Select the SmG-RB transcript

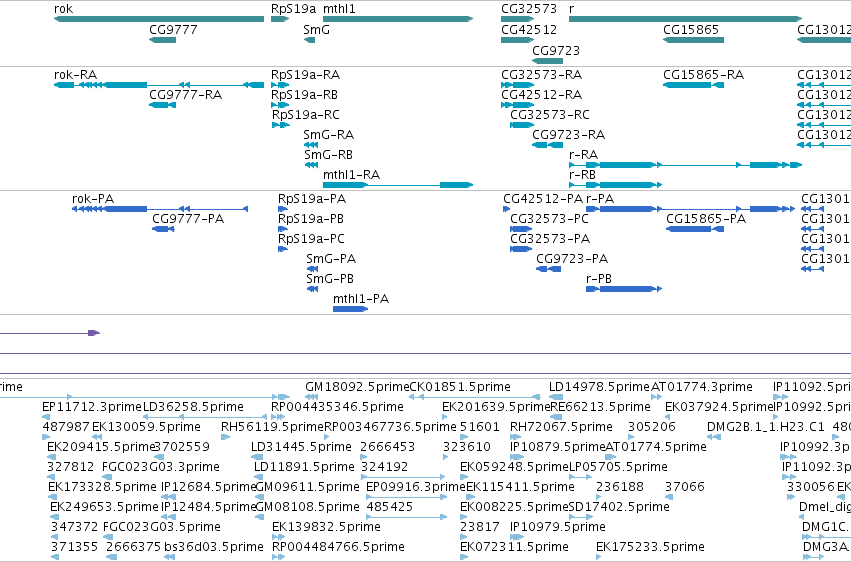click(311, 165)
